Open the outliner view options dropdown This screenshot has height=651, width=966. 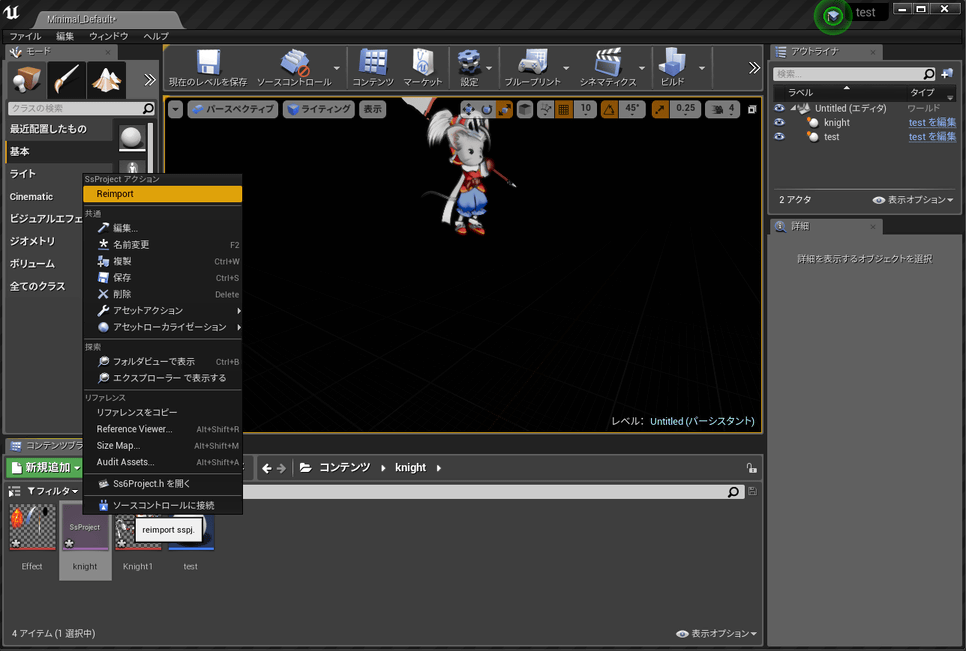(x=913, y=200)
